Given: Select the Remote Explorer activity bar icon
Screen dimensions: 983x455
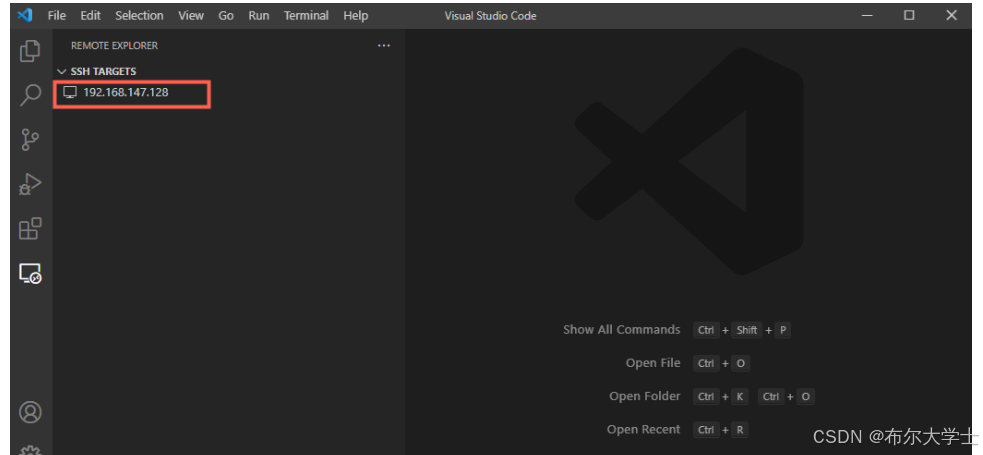Looking at the screenshot, I should pyautogui.click(x=30, y=274).
